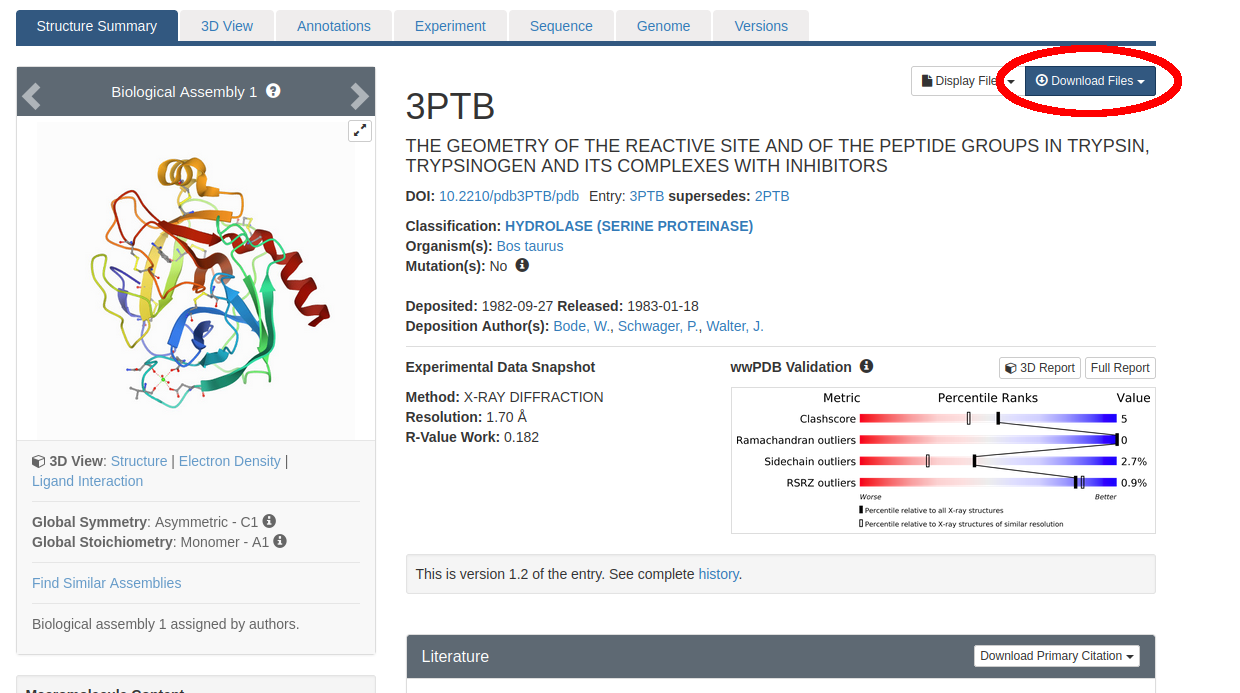The height and width of the screenshot is (693, 1240).
Task: Open Download Primary Citation dropdown
Action: coord(1057,656)
